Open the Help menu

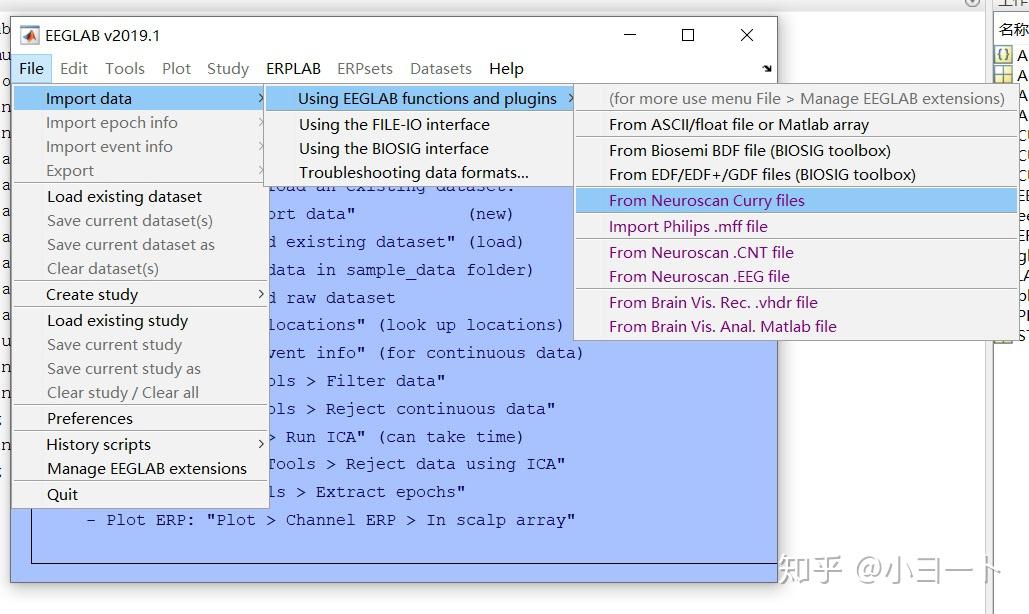point(506,68)
